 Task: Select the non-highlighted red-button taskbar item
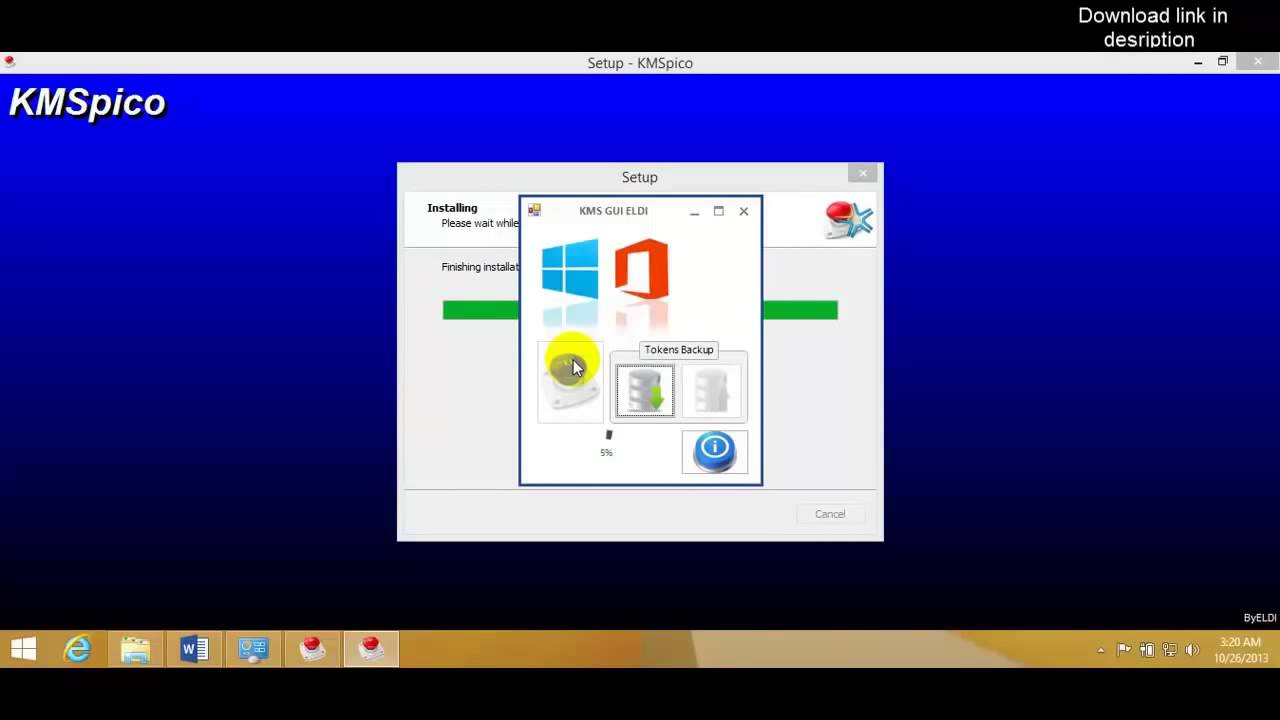pyautogui.click(x=313, y=649)
